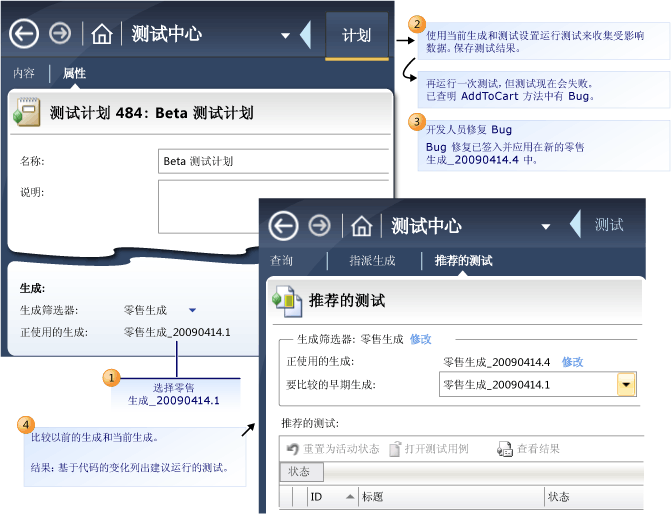Switch to the 属性 tab
The width and height of the screenshot is (671, 522).
(x=74, y=73)
